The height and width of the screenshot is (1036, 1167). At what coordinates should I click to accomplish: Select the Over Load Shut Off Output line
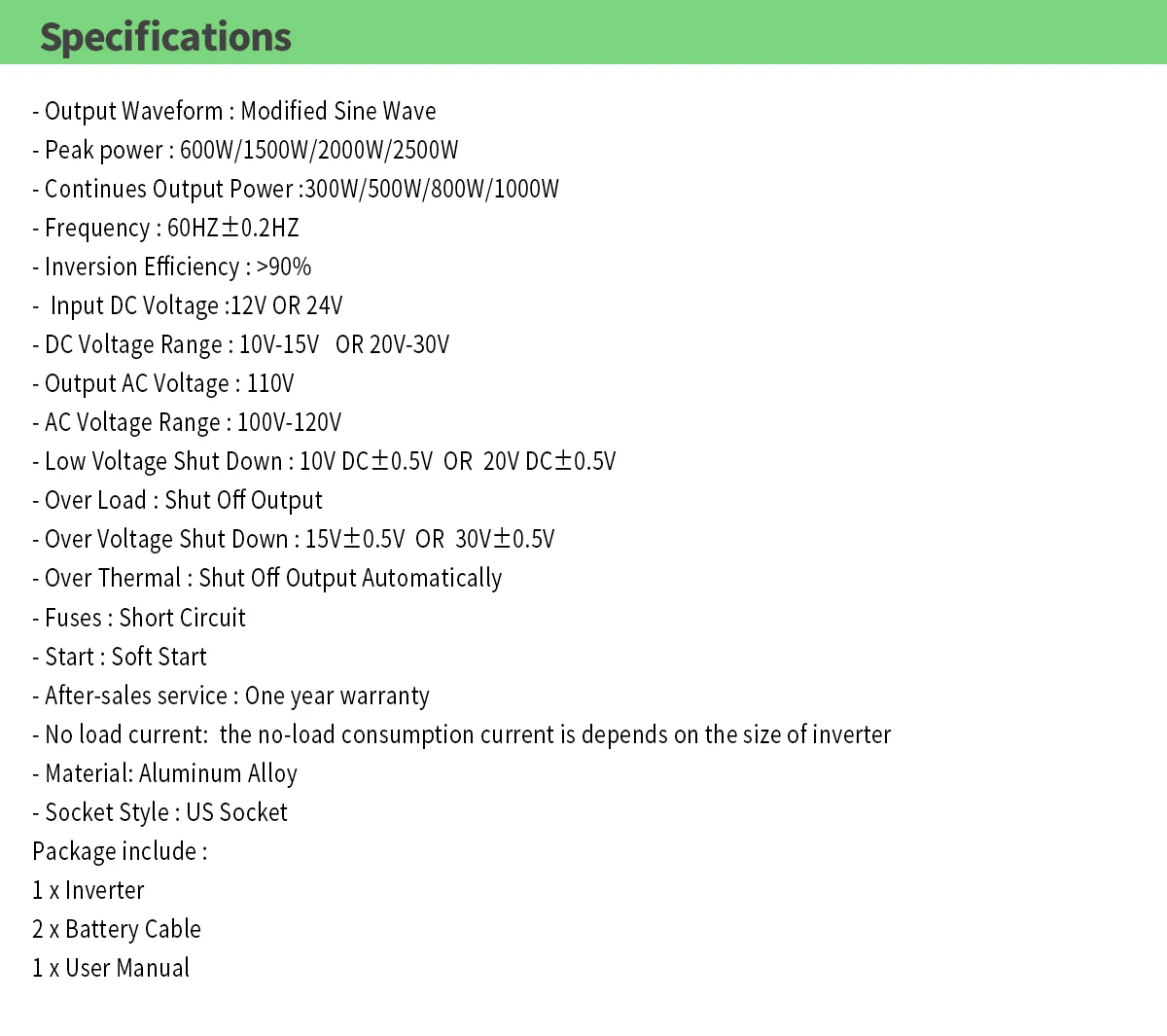(x=178, y=500)
